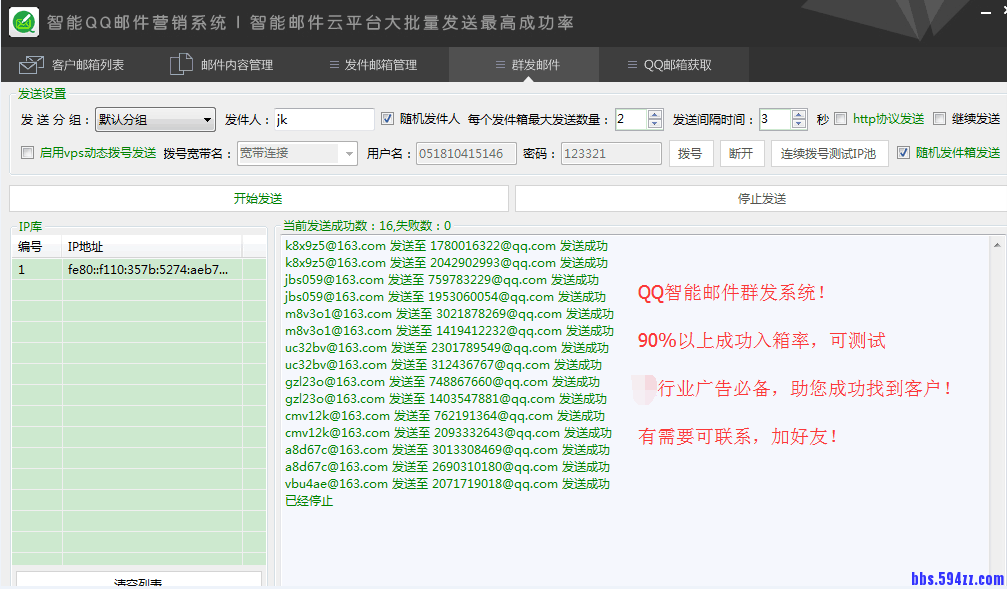Viewport: 1007px width, 589px height.
Task: Click the 当前发送成功数：16,失败数：0 label
Action: point(367,225)
